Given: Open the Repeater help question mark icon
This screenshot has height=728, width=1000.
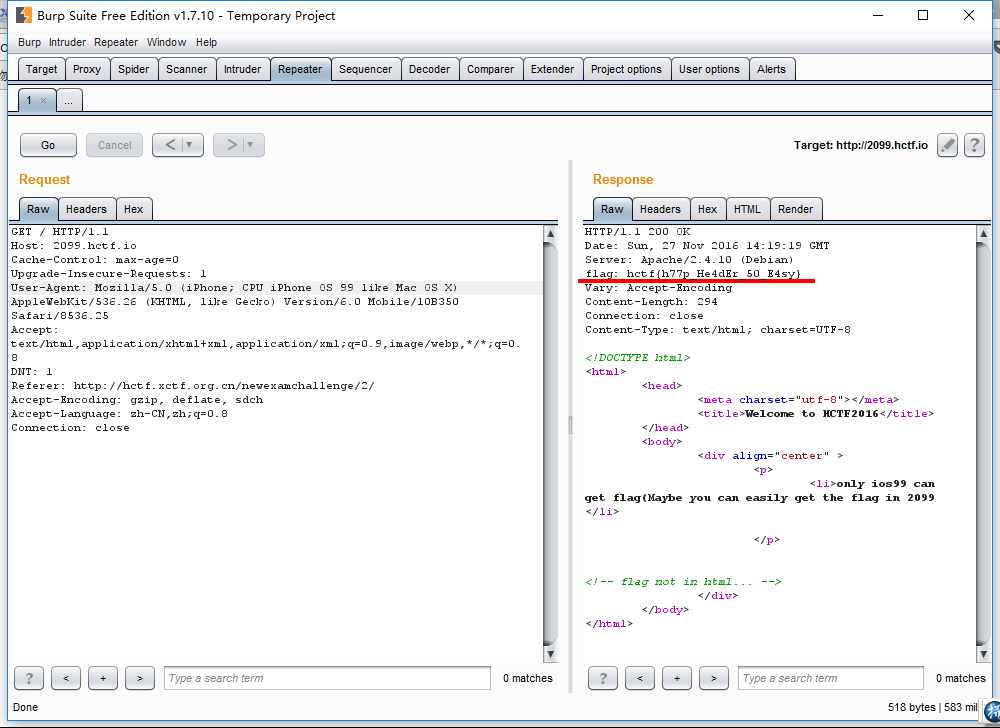Looking at the screenshot, I should click(x=974, y=145).
